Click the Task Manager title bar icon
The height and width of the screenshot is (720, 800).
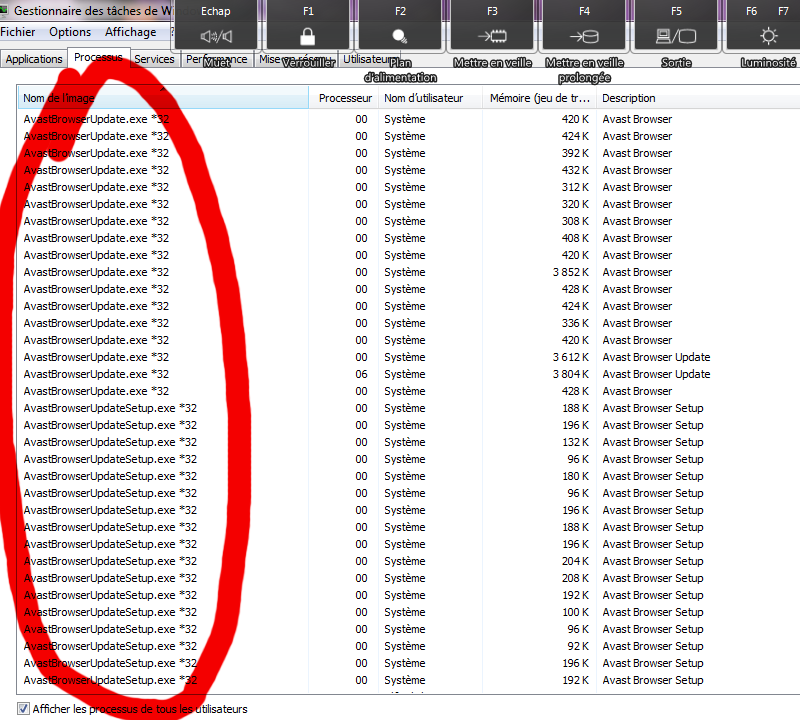point(5,10)
